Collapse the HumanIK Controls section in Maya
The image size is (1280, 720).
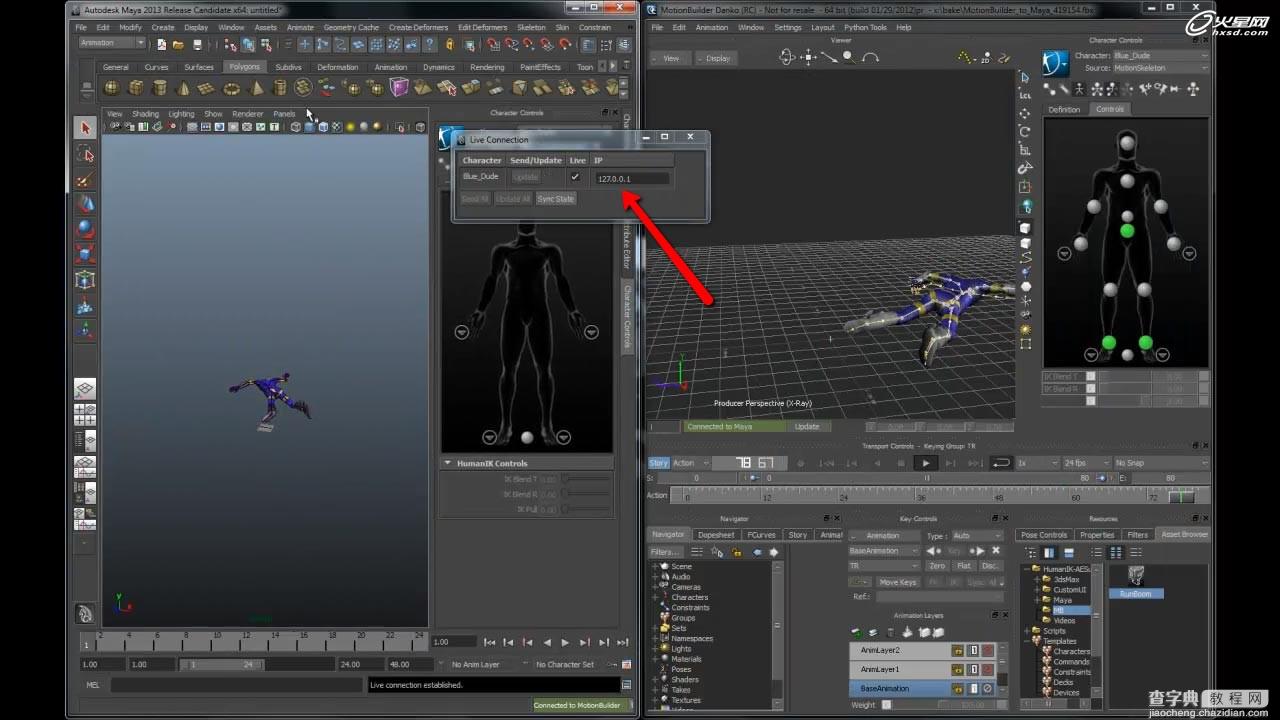click(448, 463)
